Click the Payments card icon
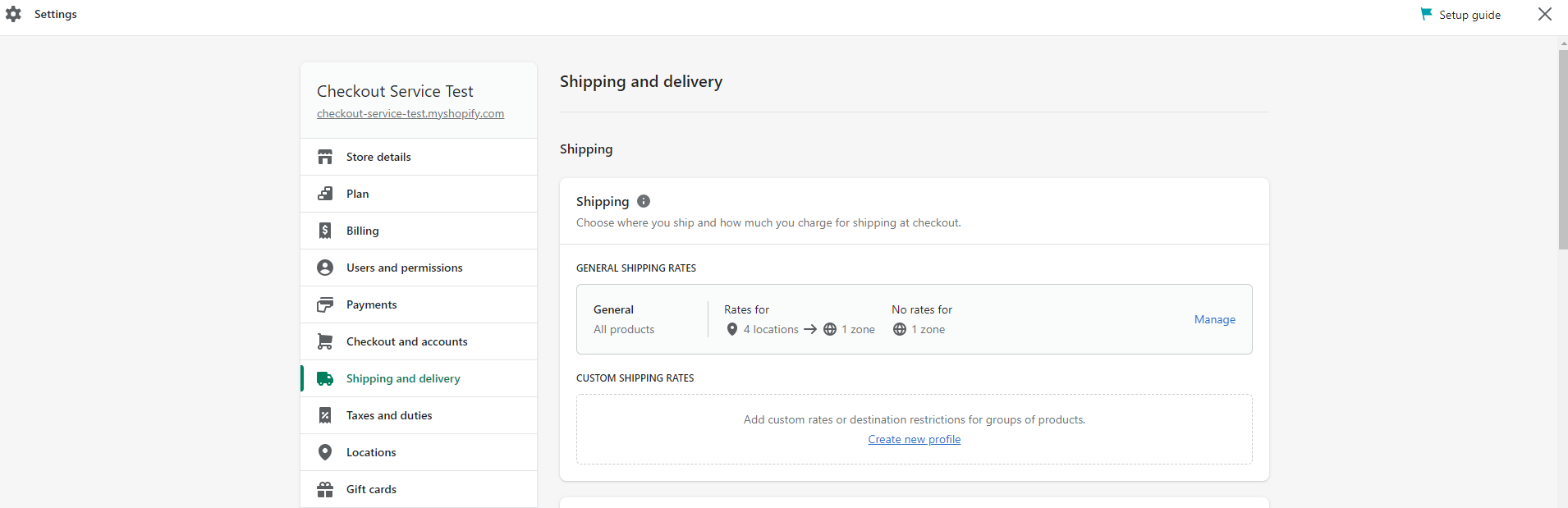Image resolution: width=1568 pixels, height=508 pixels. (325, 304)
